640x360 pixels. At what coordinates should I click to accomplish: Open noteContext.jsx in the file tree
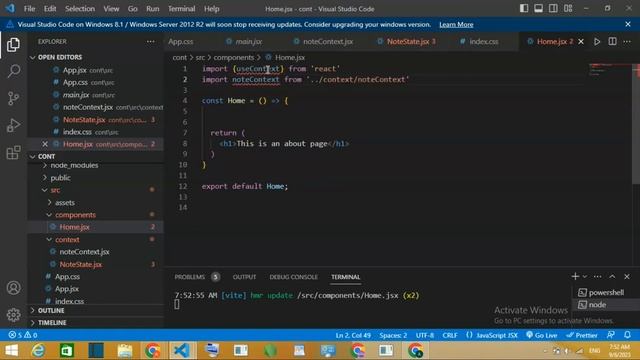(84, 252)
